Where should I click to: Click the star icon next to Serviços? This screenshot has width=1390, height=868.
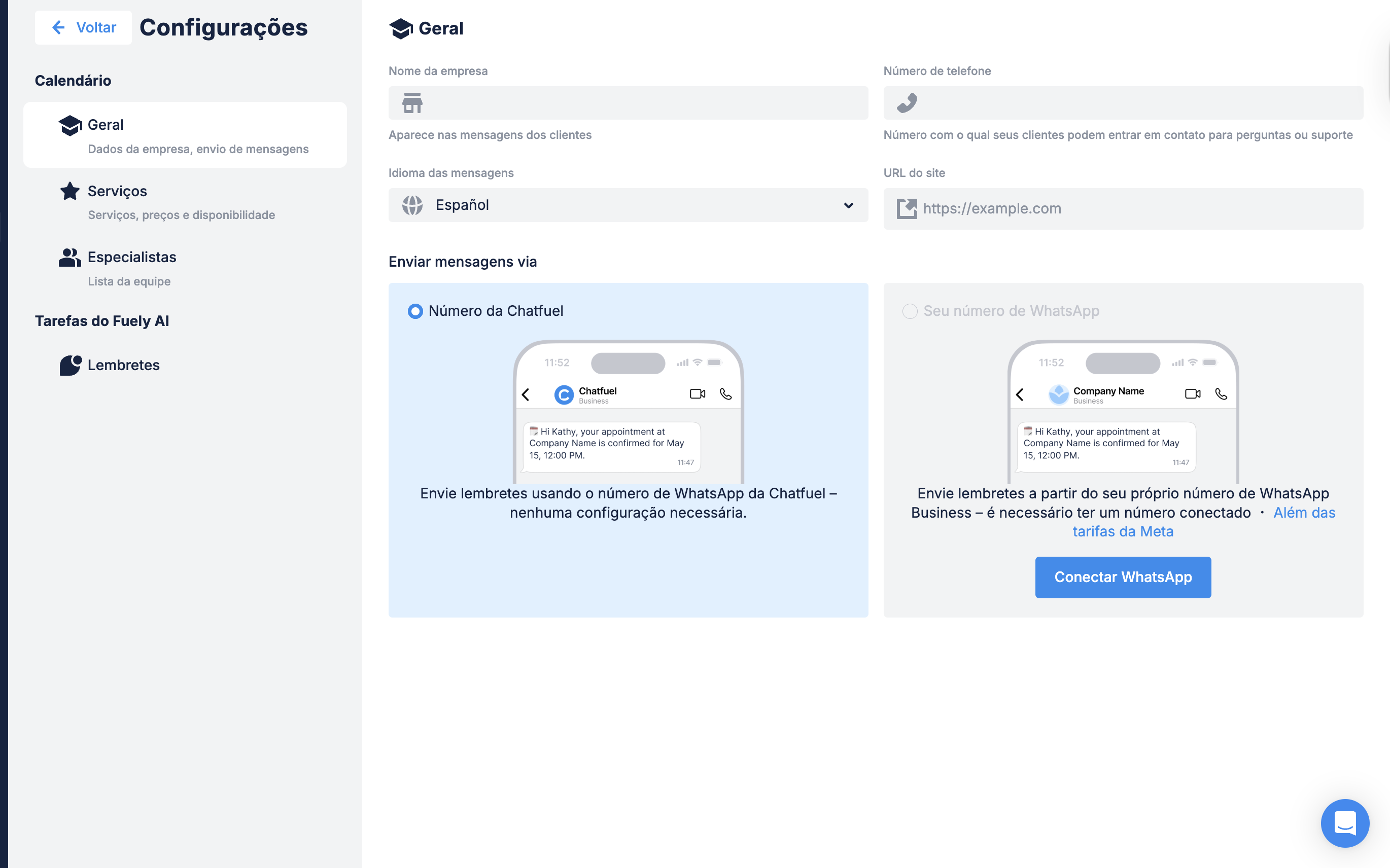pos(70,191)
